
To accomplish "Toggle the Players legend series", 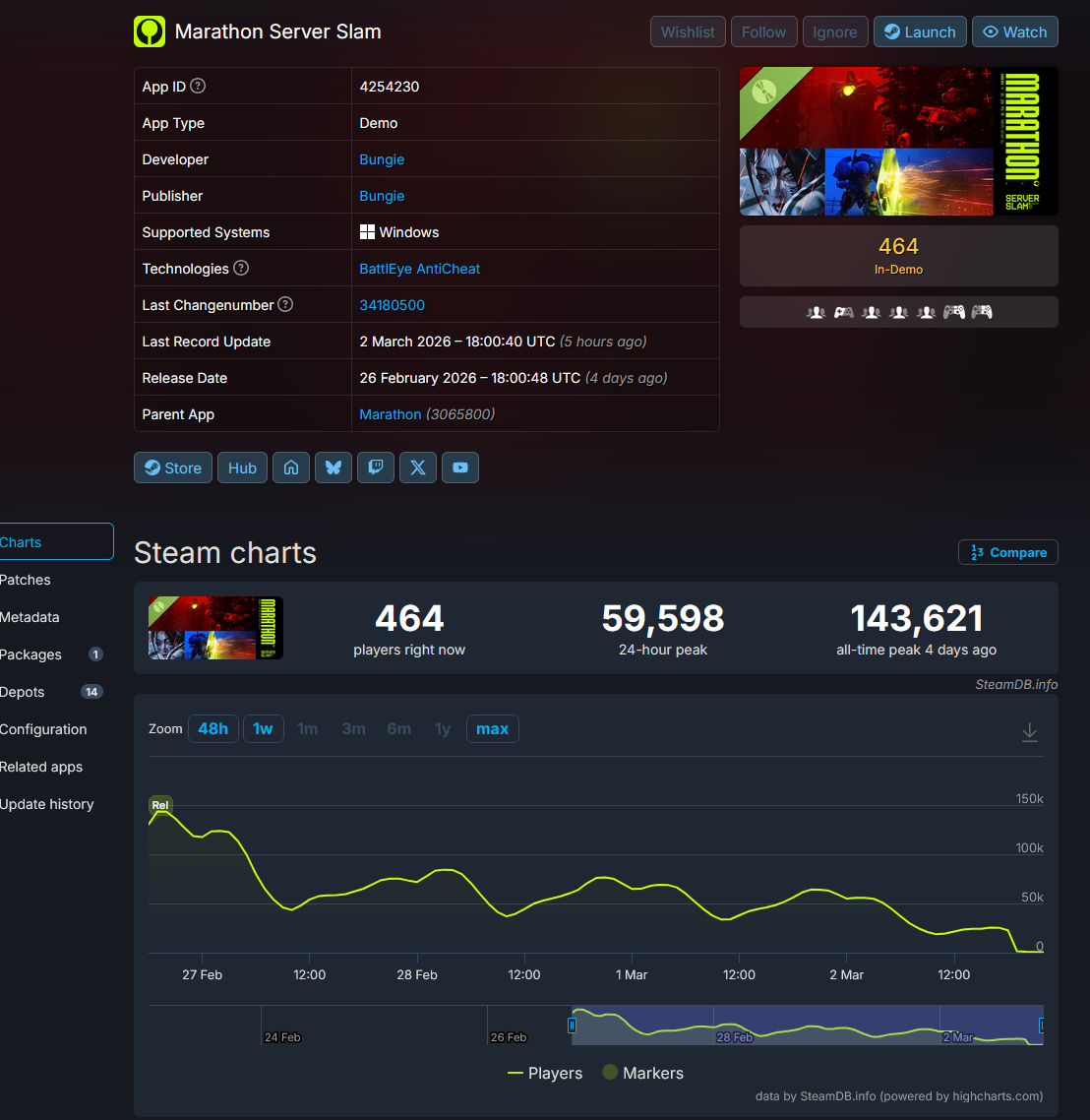I will pyautogui.click(x=545, y=1073).
